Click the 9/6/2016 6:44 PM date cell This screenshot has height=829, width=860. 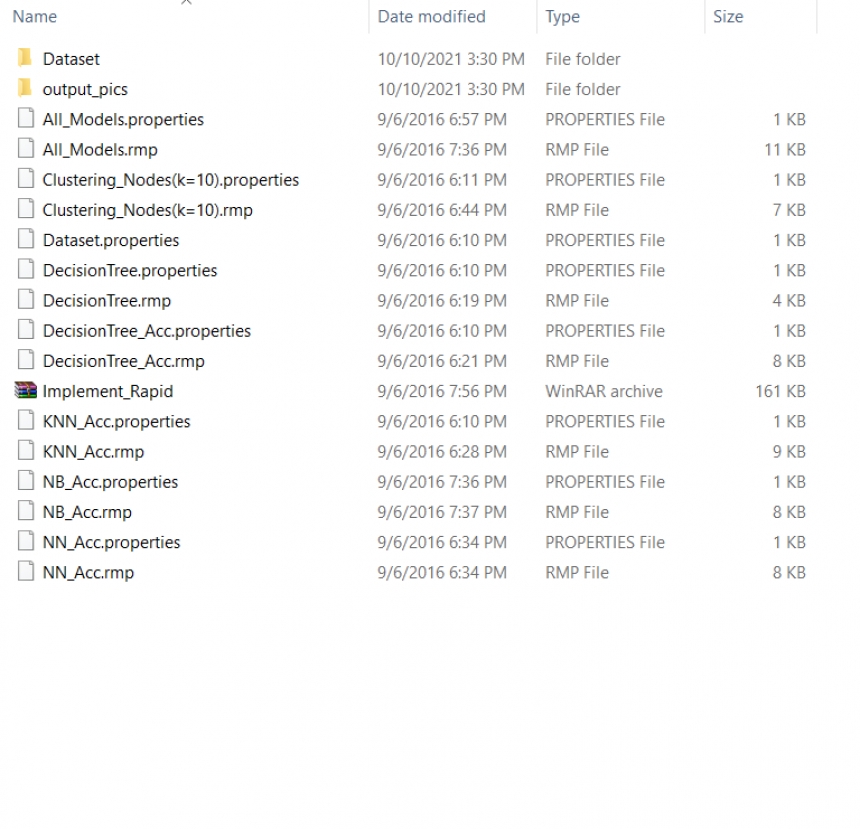click(442, 210)
